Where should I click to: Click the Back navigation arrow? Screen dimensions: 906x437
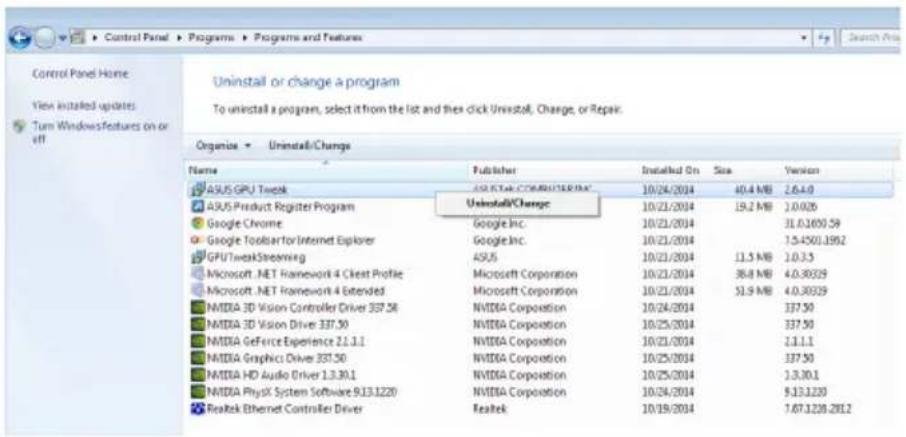pos(20,39)
